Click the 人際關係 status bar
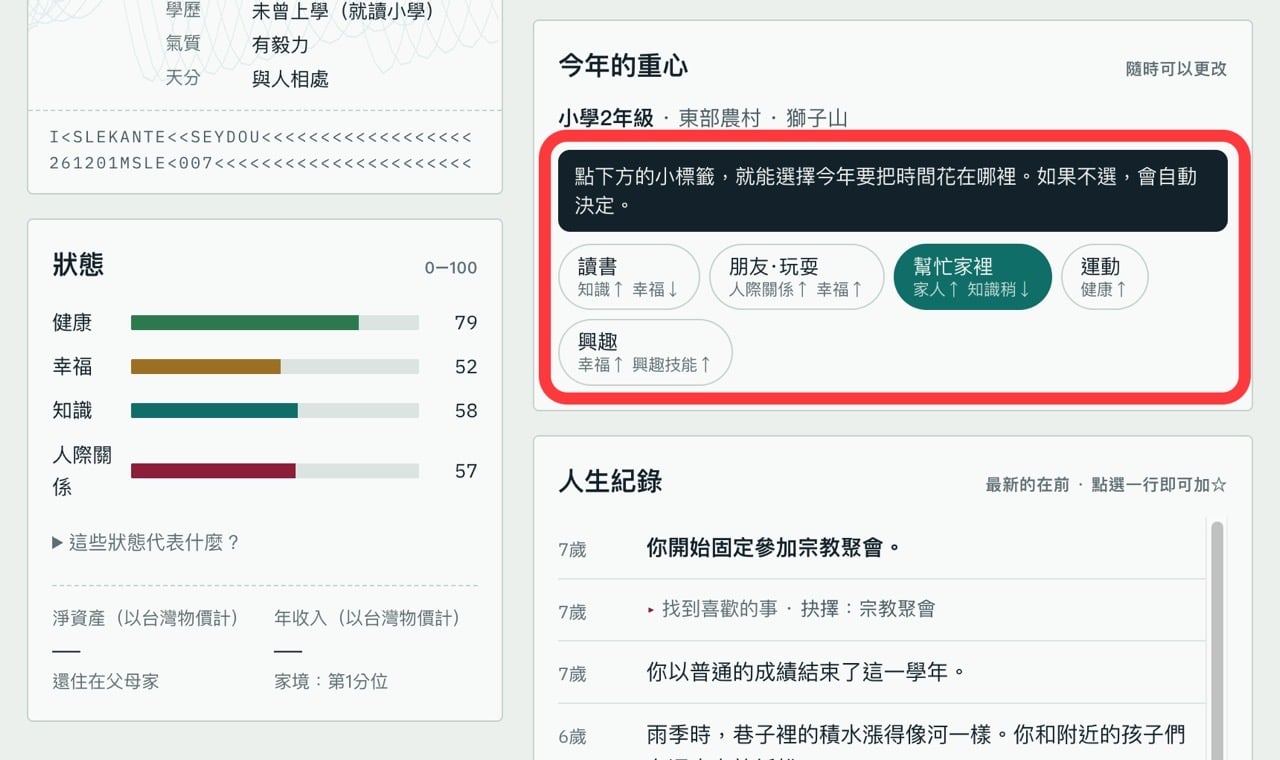This screenshot has height=760, width=1280. (275, 471)
